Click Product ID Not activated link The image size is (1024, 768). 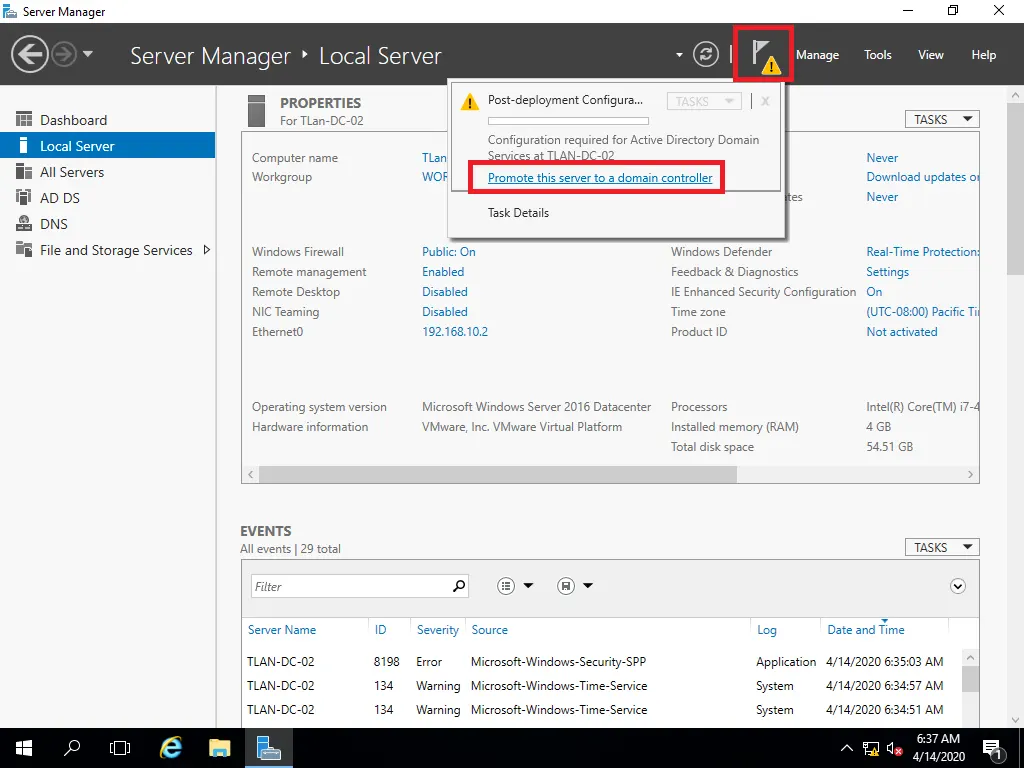pyautogui.click(x=901, y=332)
